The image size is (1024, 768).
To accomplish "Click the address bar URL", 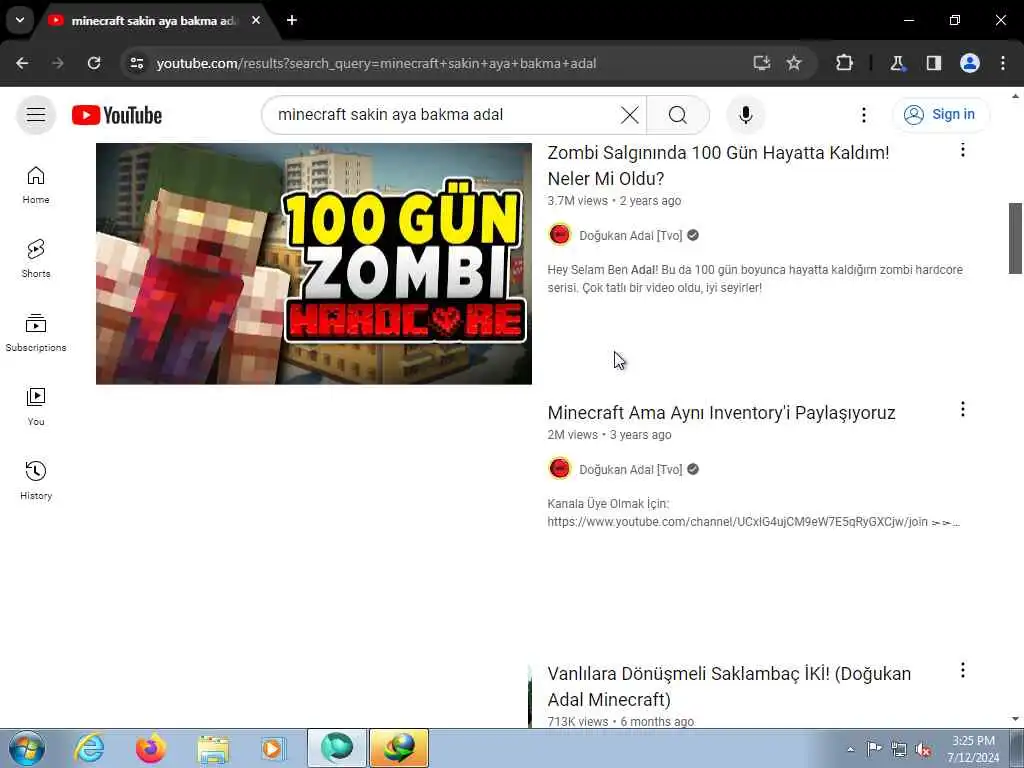I will point(376,63).
